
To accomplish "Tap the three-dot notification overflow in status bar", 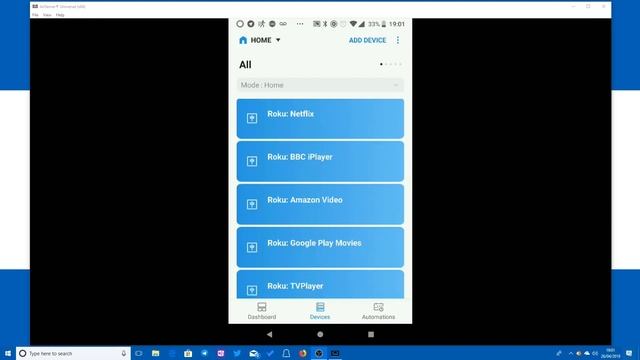I will click(300, 24).
